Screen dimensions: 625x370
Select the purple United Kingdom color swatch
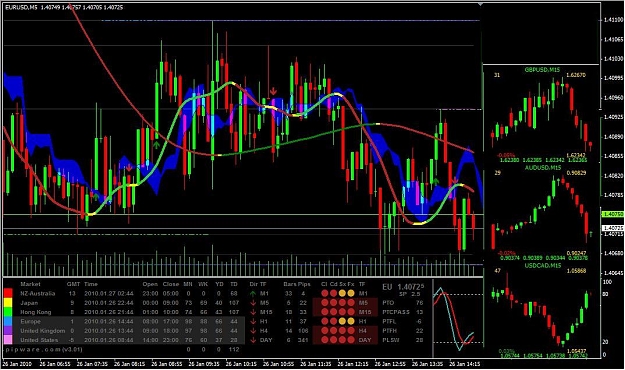(x=8, y=331)
